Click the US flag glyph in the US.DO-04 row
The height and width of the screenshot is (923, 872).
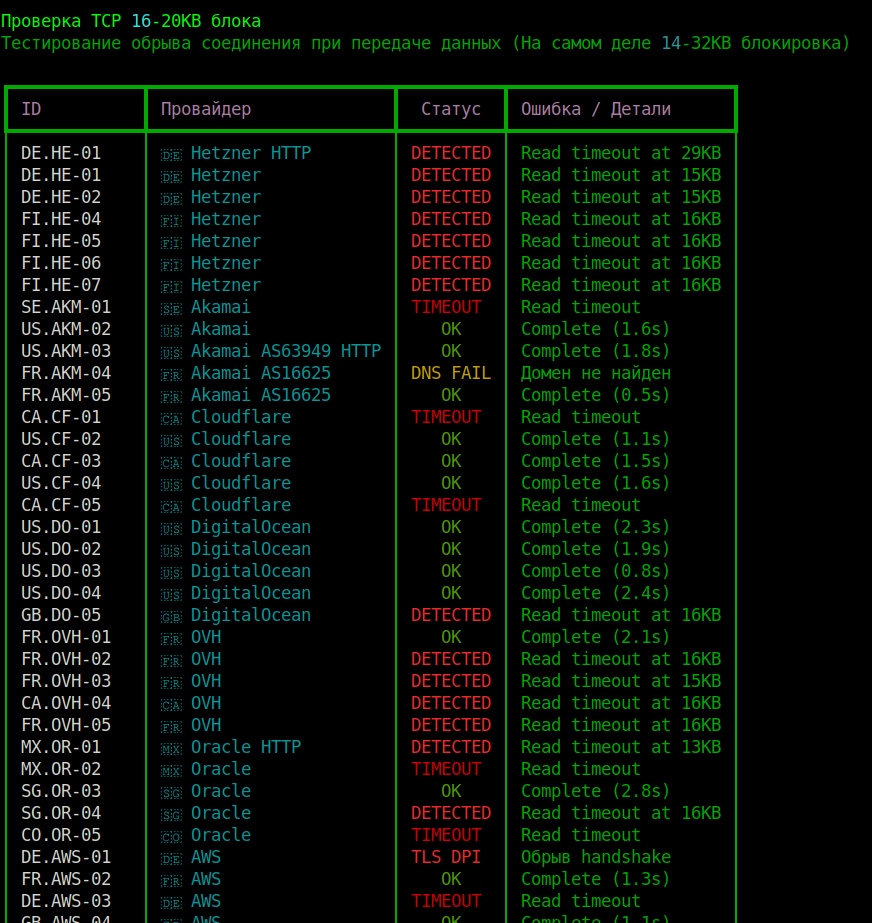[x=171, y=595]
